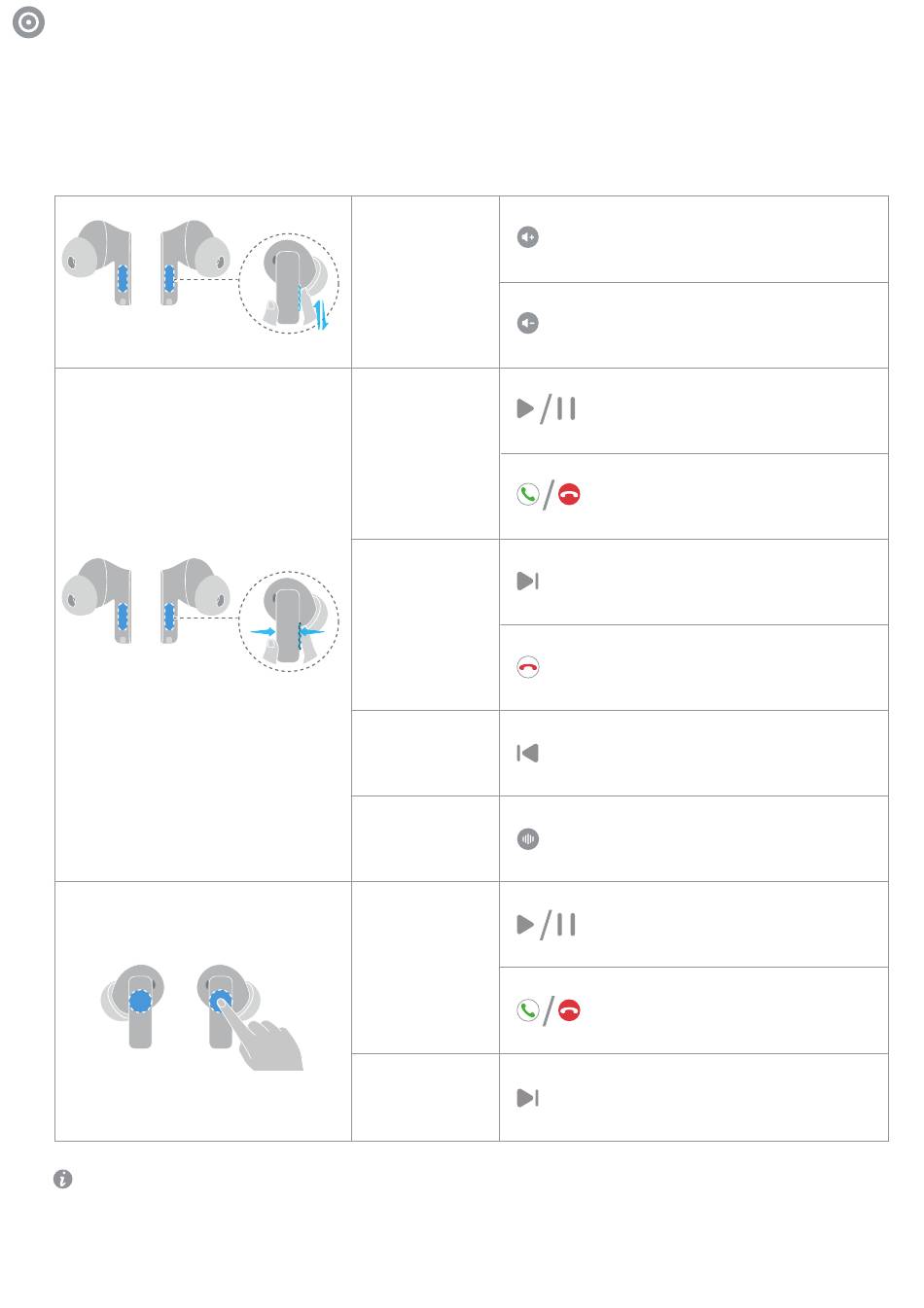This screenshot has width=924, height=1308.
Task: Click filled red end-call icon in pinch-gesture section
Action: (x=570, y=495)
